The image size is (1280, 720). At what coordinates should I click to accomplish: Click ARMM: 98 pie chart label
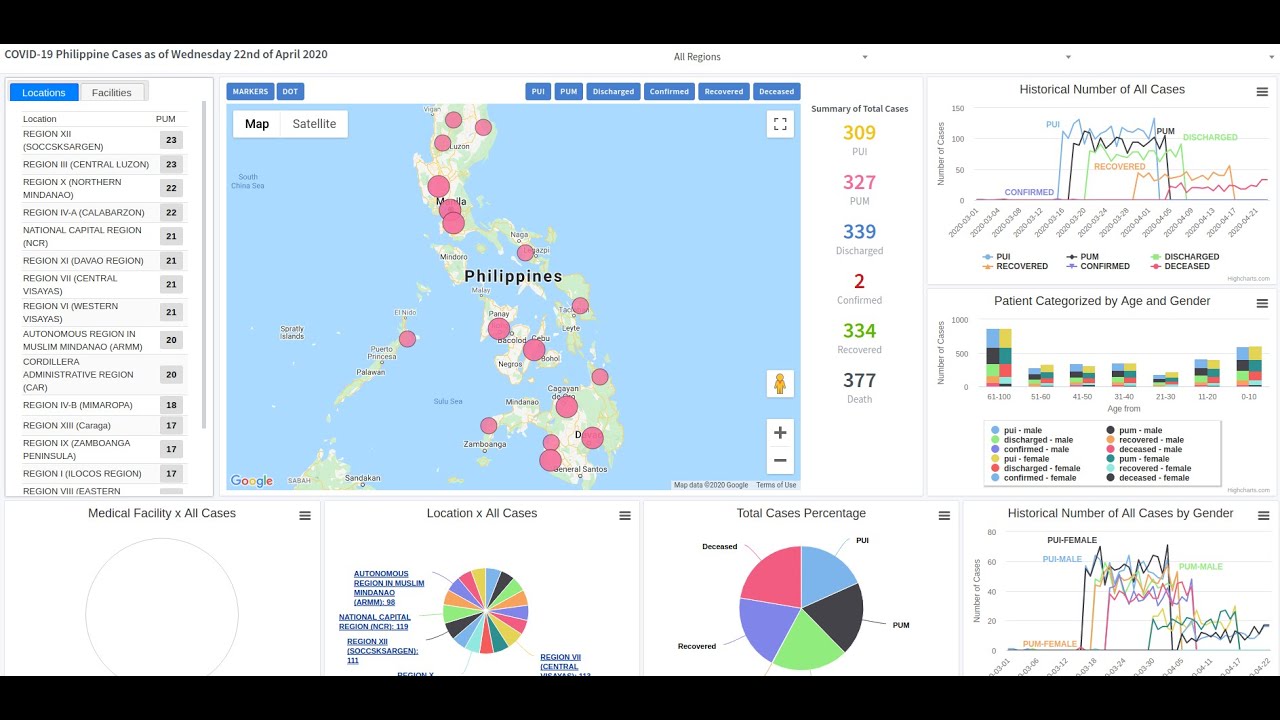[x=389, y=588]
